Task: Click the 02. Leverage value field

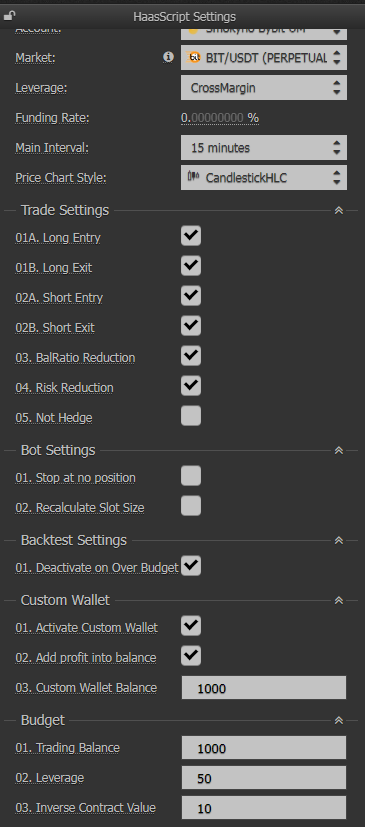Action: click(x=264, y=778)
